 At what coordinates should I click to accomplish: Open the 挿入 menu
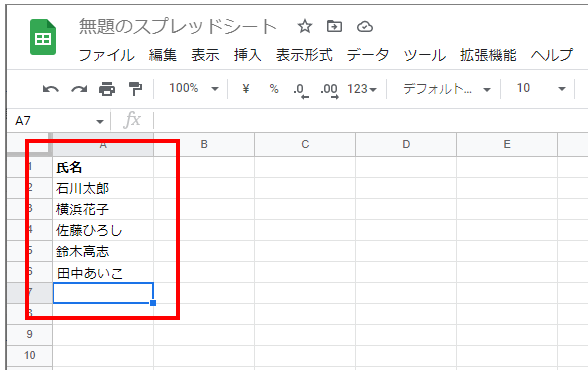tap(248, 55)
